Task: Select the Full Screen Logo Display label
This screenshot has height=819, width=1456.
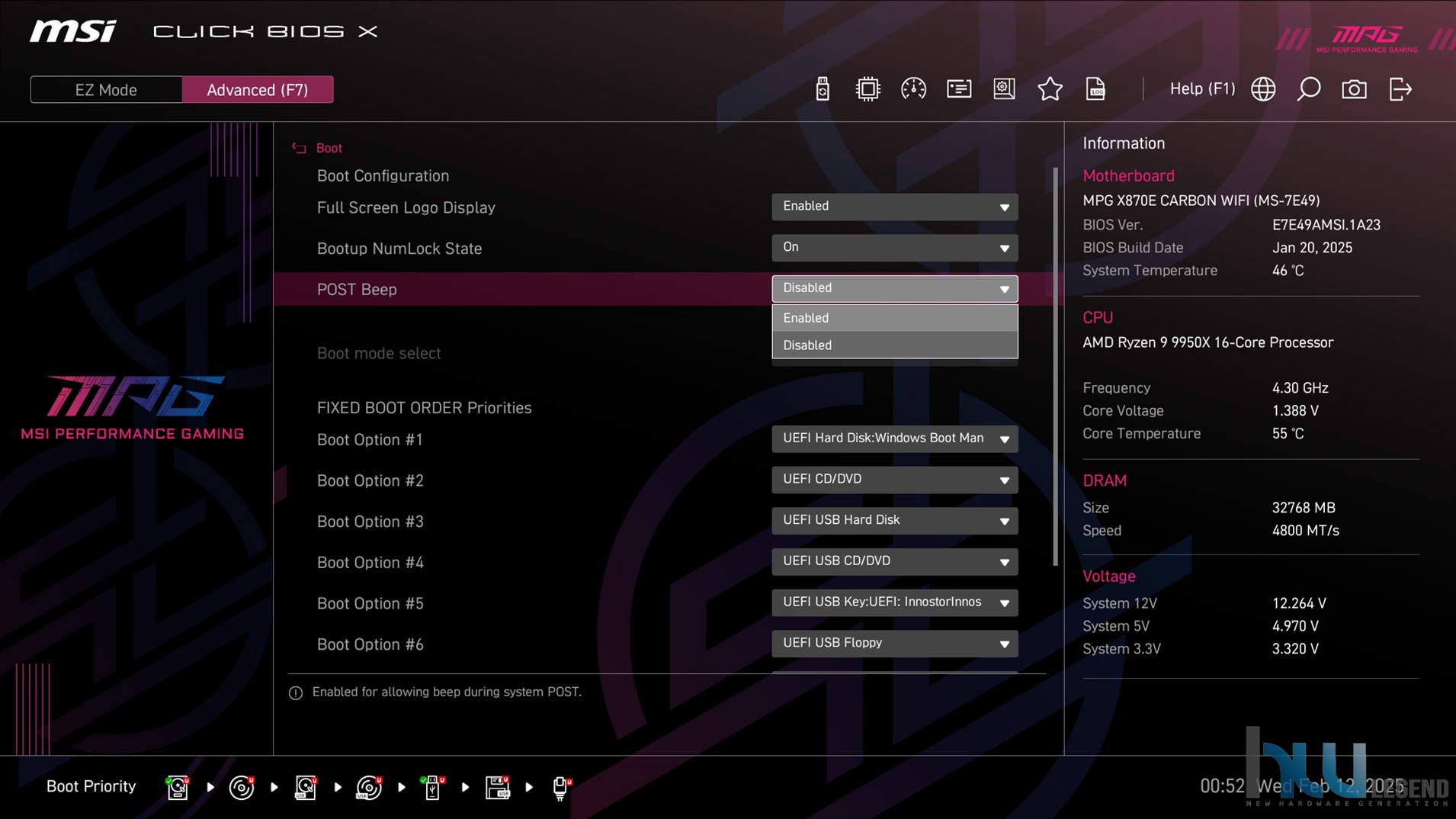Action: [406, 207]
